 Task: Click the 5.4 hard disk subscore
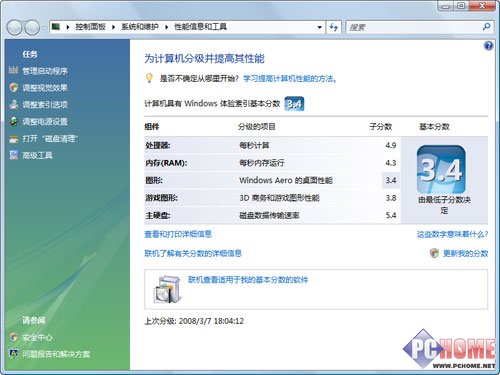coord(391,215)
